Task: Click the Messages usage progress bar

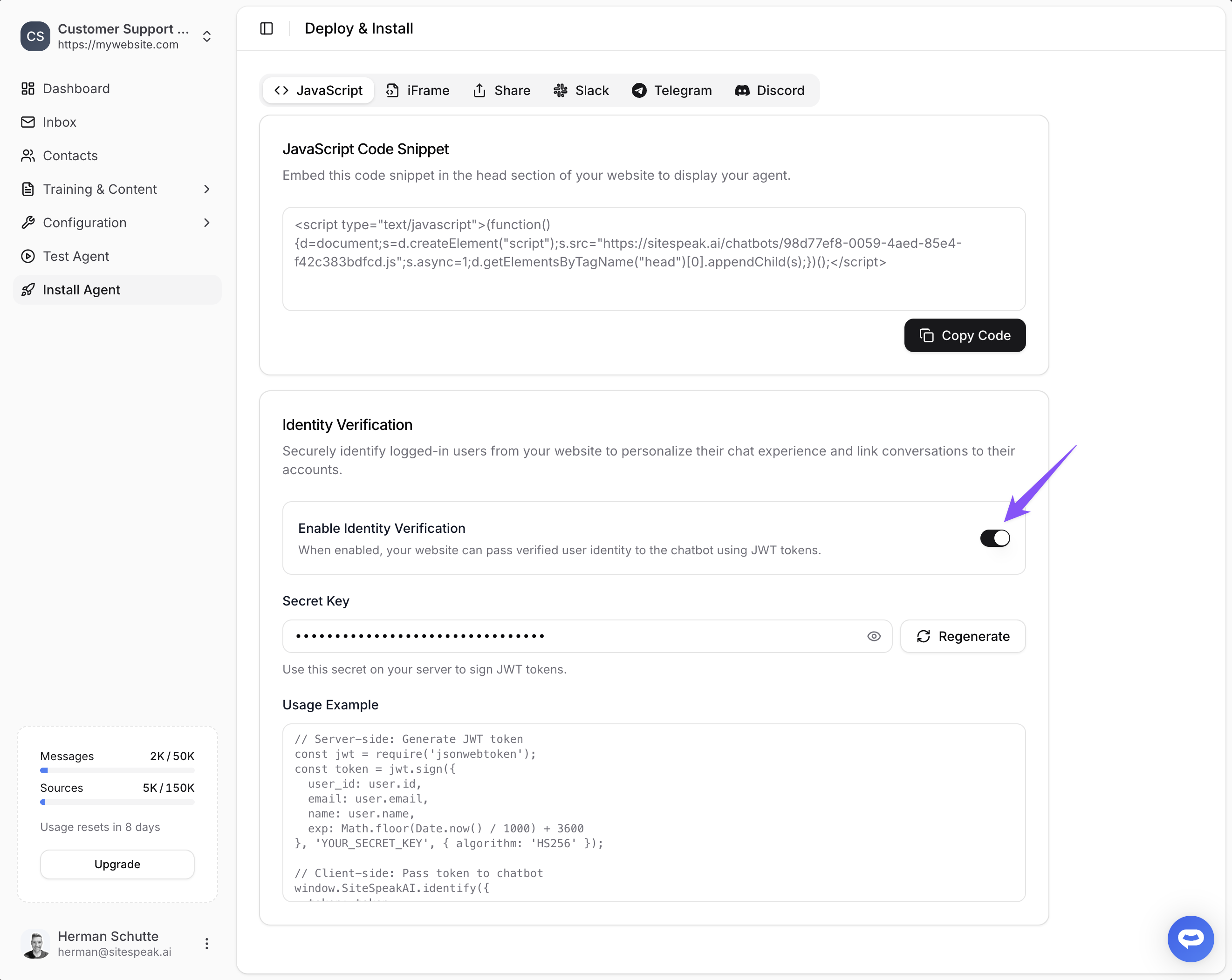Action: point(117,770)
